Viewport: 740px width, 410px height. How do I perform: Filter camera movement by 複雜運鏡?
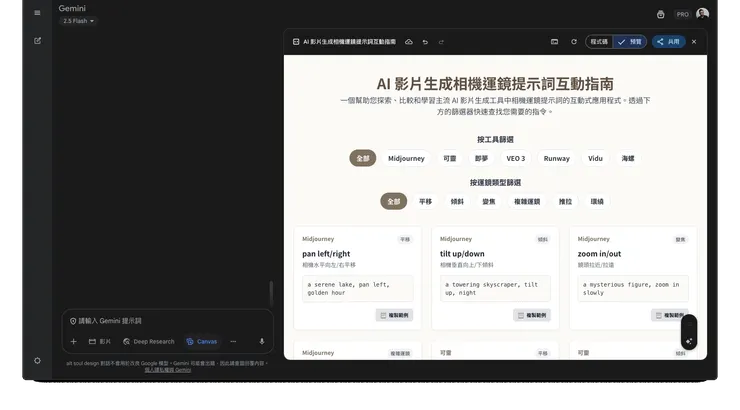coord(527,201)
